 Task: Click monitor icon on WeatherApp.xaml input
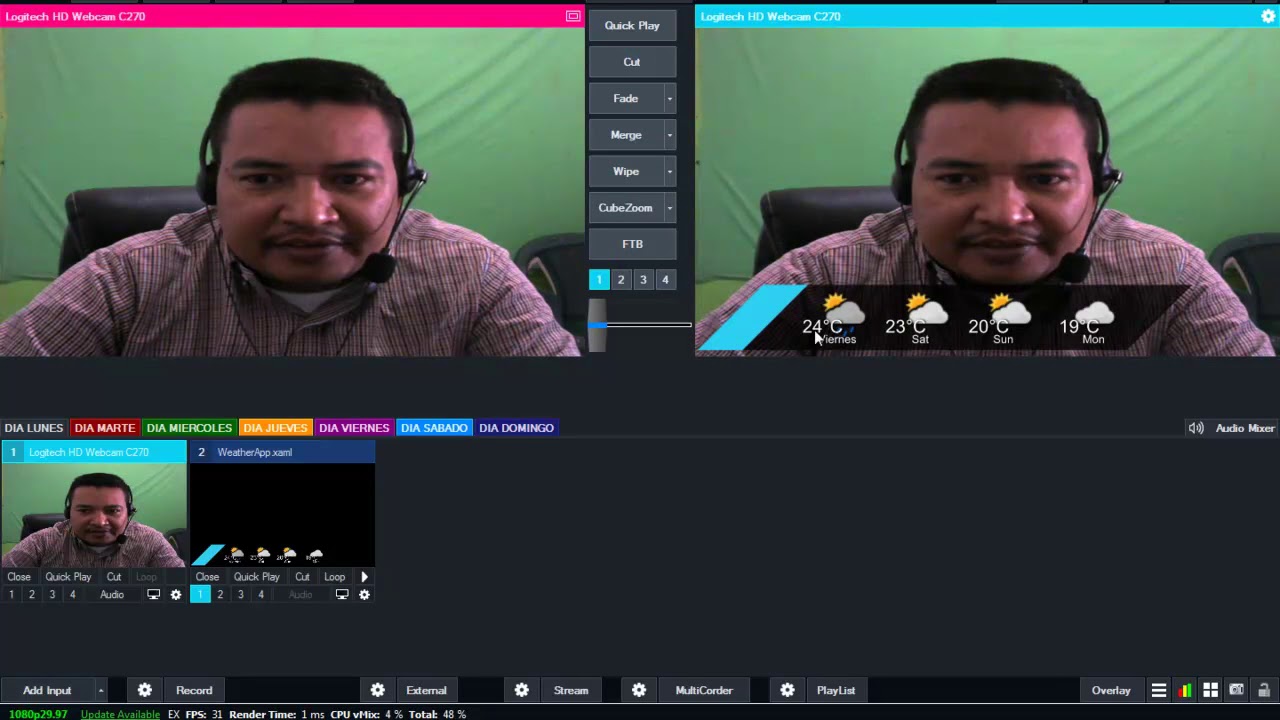point(342,595)
